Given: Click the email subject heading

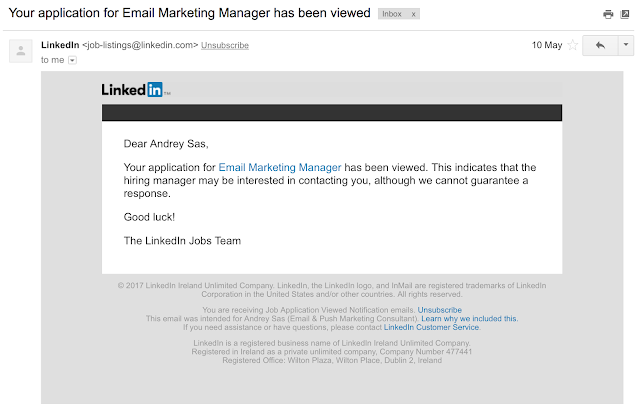Looking at the screenshot, I should click(x=189, y=13).
